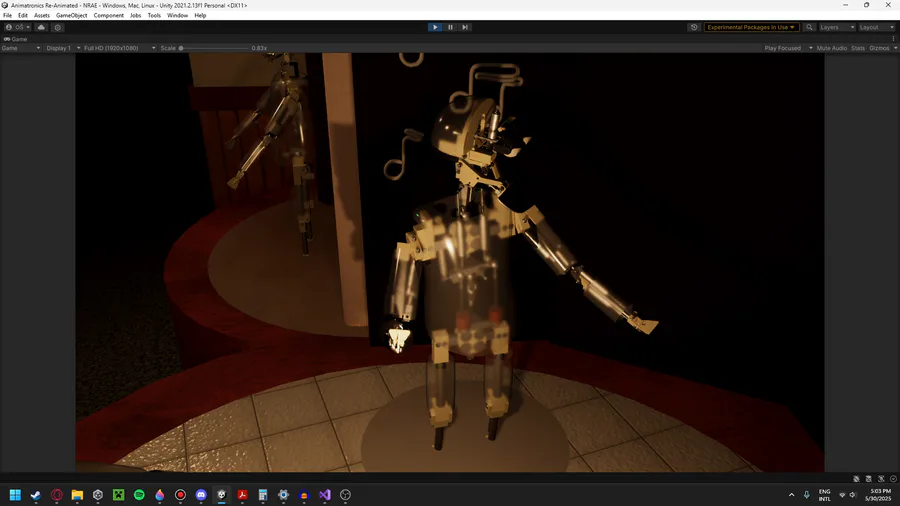The image size is (900, 506).
Task: Toggle the Stats overlay
Action: point(858,48)
